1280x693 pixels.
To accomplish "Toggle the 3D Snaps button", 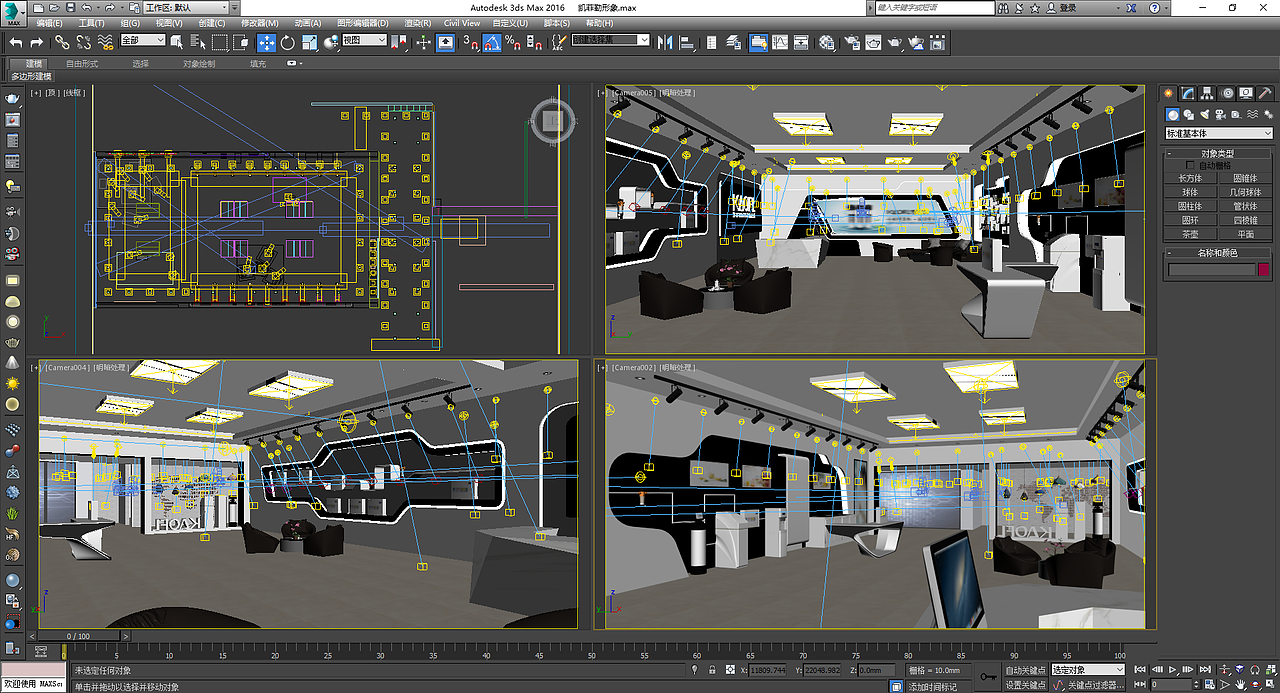I will [470, 41].
